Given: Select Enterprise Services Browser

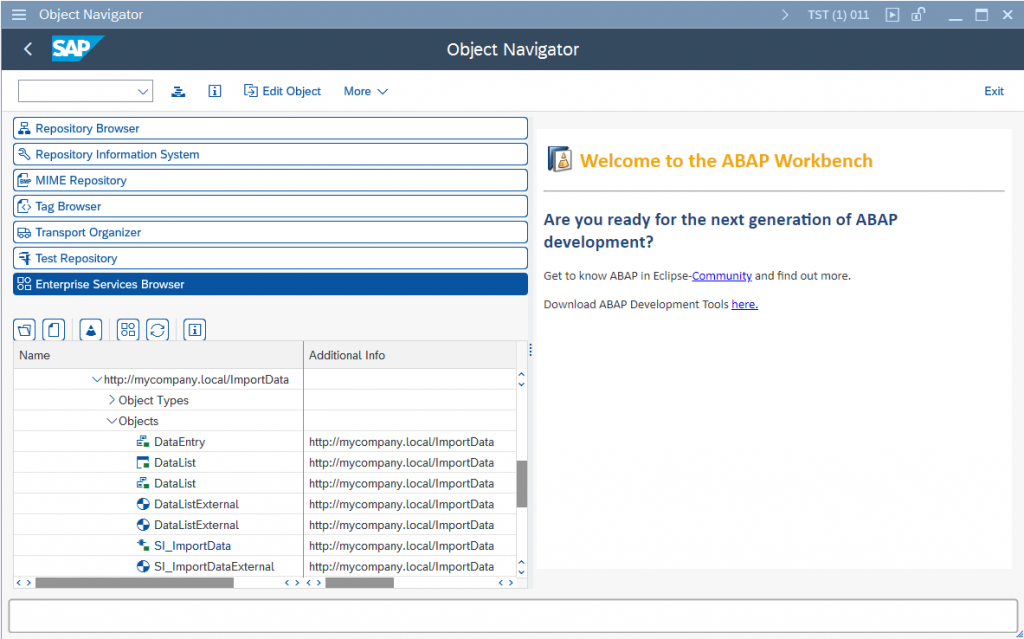Looking at the screenshot, I should pos(270,284).
